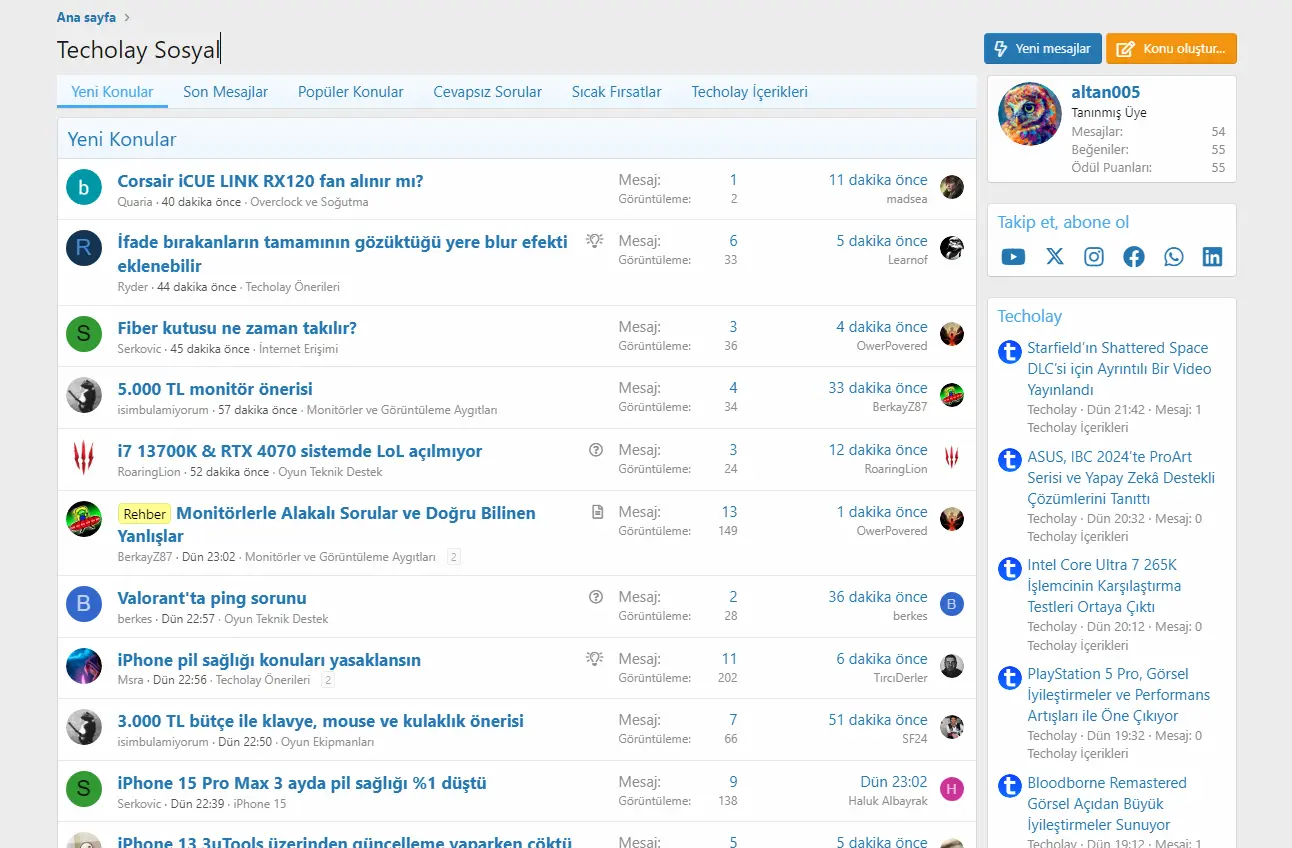Click the yellow Rehber prefix tag
Screen dimensions: 1292x848
coord(145,514)
